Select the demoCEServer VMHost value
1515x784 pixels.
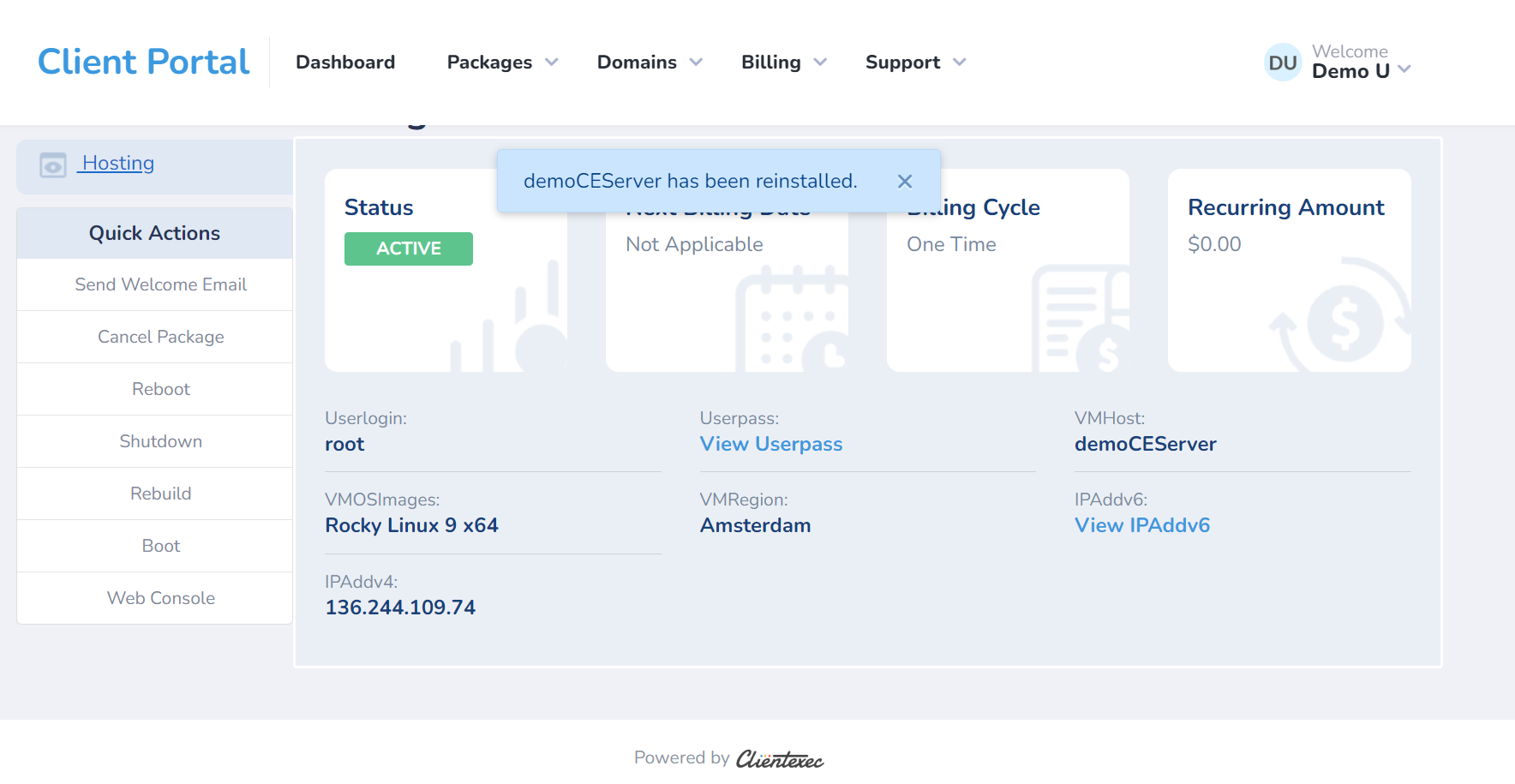[x=1146, y=444]
